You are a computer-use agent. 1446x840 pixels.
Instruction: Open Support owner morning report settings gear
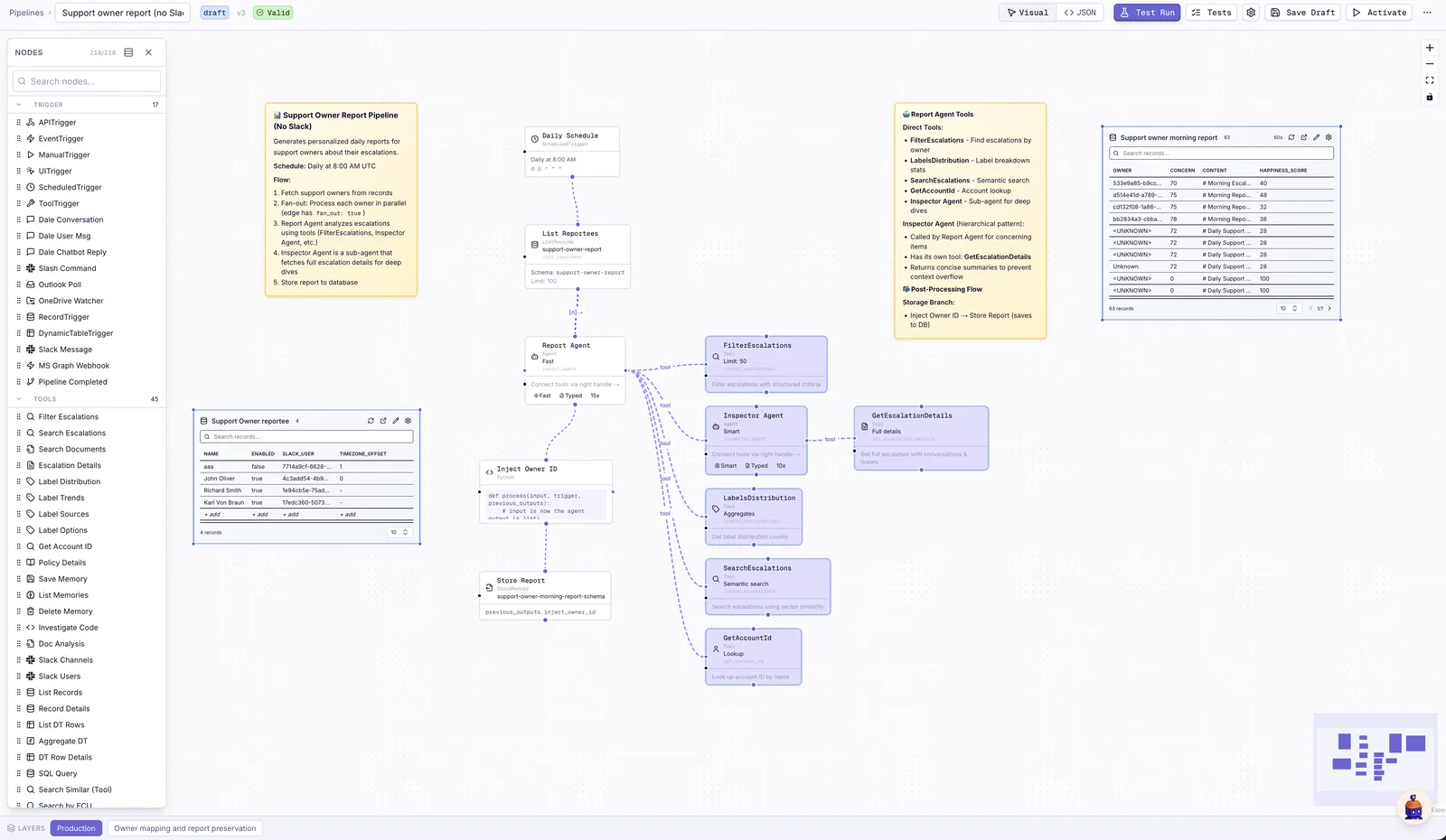pyautogui.click(x=1329, y=137)
